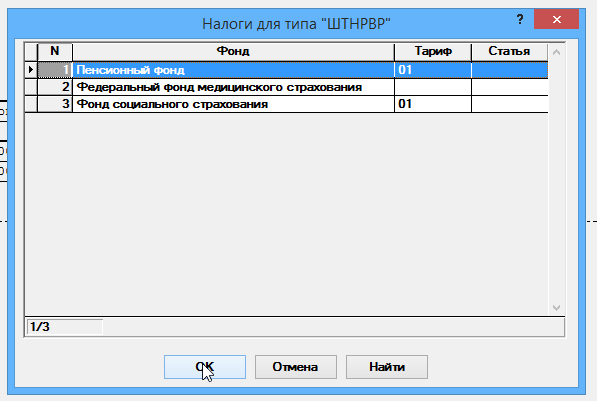The image size is (597, 401).
Task: Click the Фонд column header
Action: point(233,51)
